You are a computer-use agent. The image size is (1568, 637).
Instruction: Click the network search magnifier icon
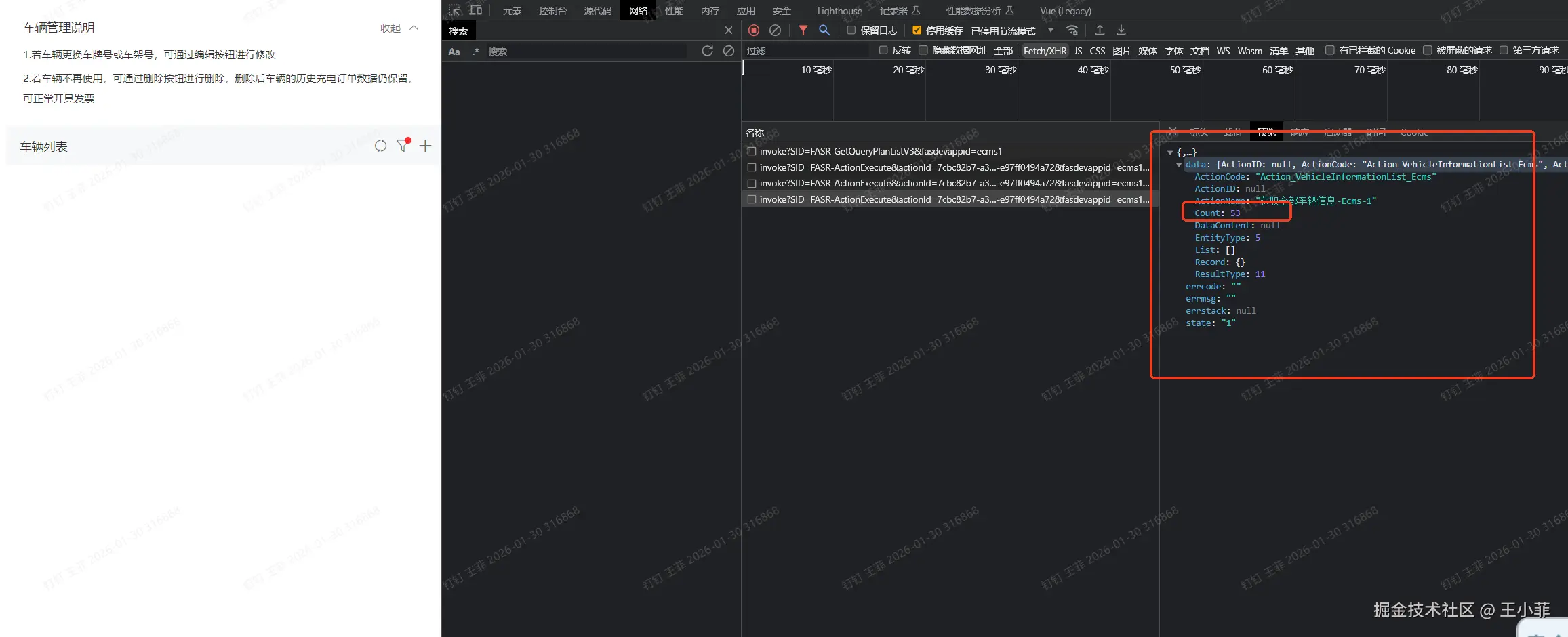click(x=824, y=30)
